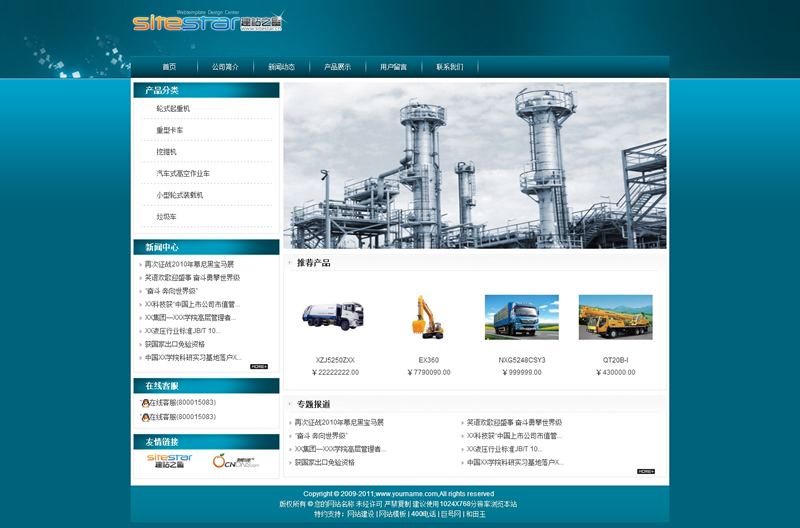The width and height of the screenshot is (800, 528).
Task: Click the MORE button in 新闻中心 panel
Action: pyautogui.click(x=259, y=367)
